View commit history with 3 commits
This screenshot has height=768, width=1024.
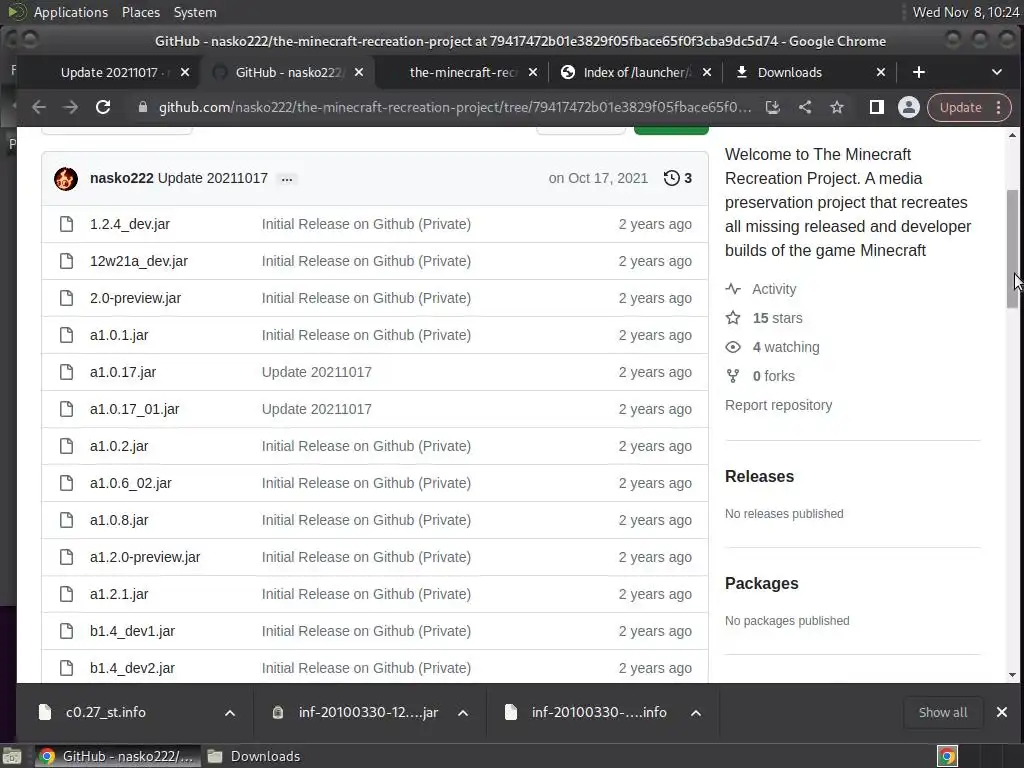coord(678,178)
